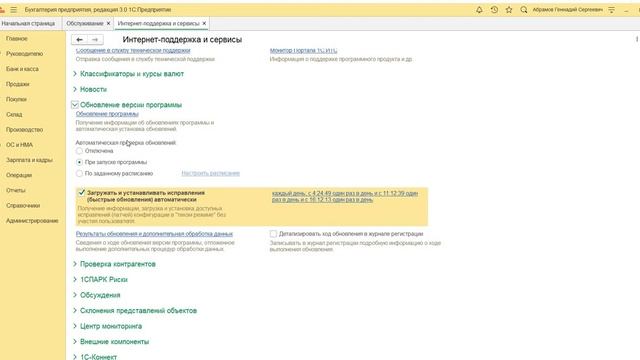Screen dimensions: 640x360
Task: Open the patch schedule link каждый день
Action: [345, 196]
